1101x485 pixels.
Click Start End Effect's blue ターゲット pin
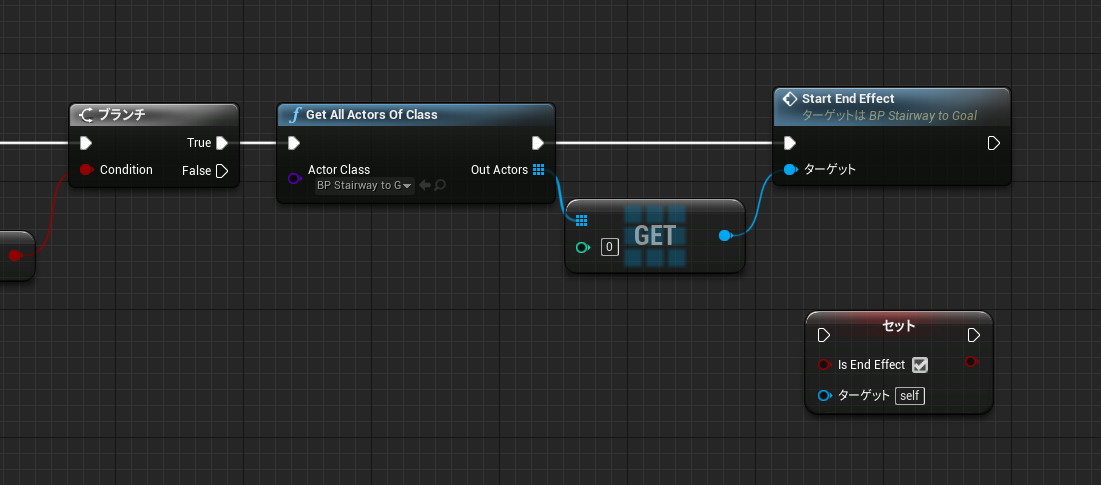(x=790, y=169)
